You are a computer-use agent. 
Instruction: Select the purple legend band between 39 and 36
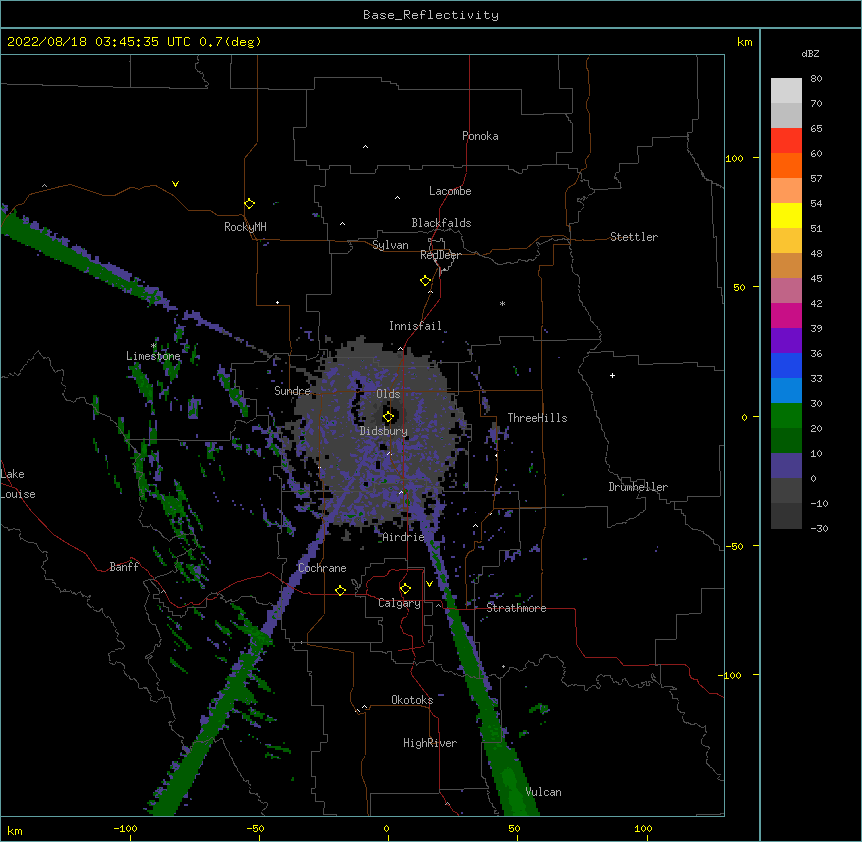pos(786,340)
